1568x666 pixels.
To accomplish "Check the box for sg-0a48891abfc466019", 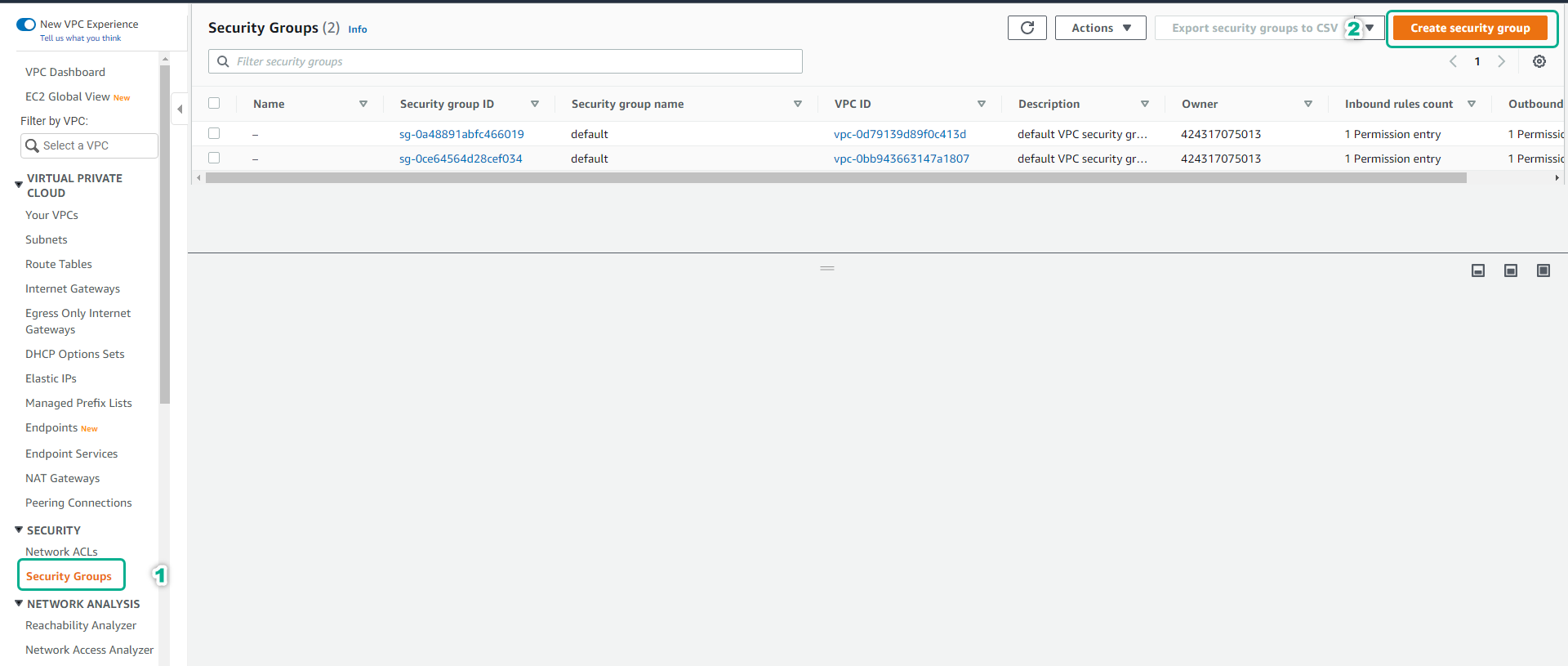I will (x=214, y=133).
